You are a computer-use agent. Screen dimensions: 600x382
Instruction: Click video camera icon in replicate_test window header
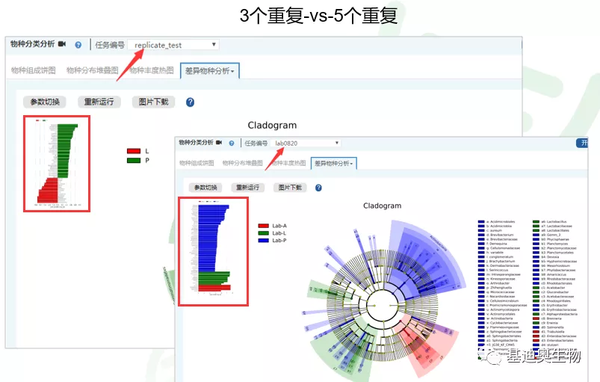tap(62, 44)
